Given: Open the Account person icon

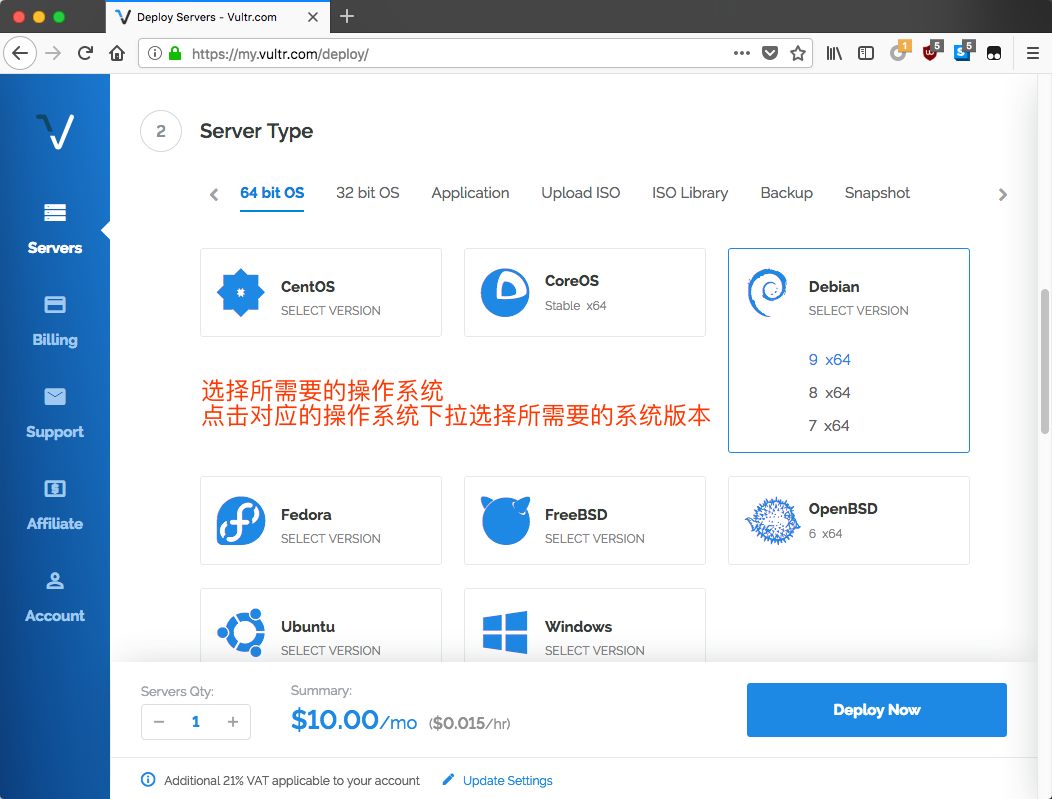Looking at the screenshot, I should [55, 580].
